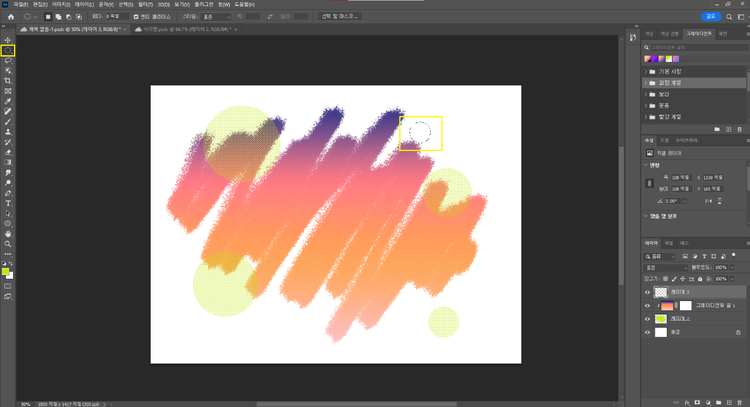Create new layer icon in Layers panel
Viewport: 750px width, 407px height.
pos(729,403)
